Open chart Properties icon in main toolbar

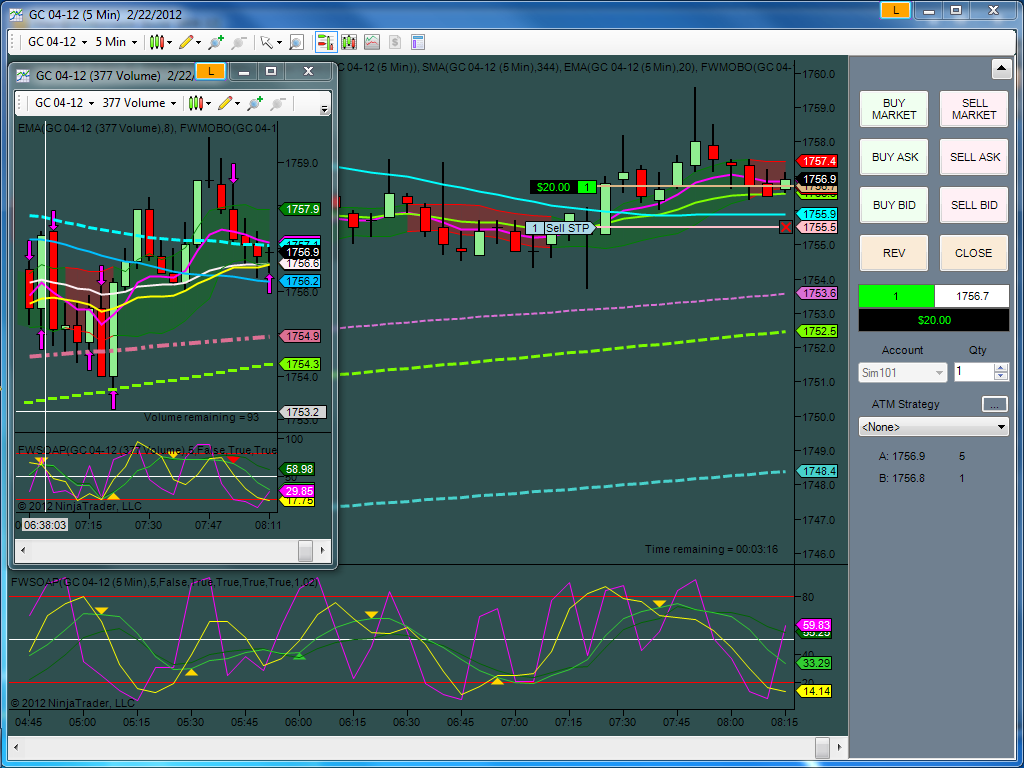(418, 42)
